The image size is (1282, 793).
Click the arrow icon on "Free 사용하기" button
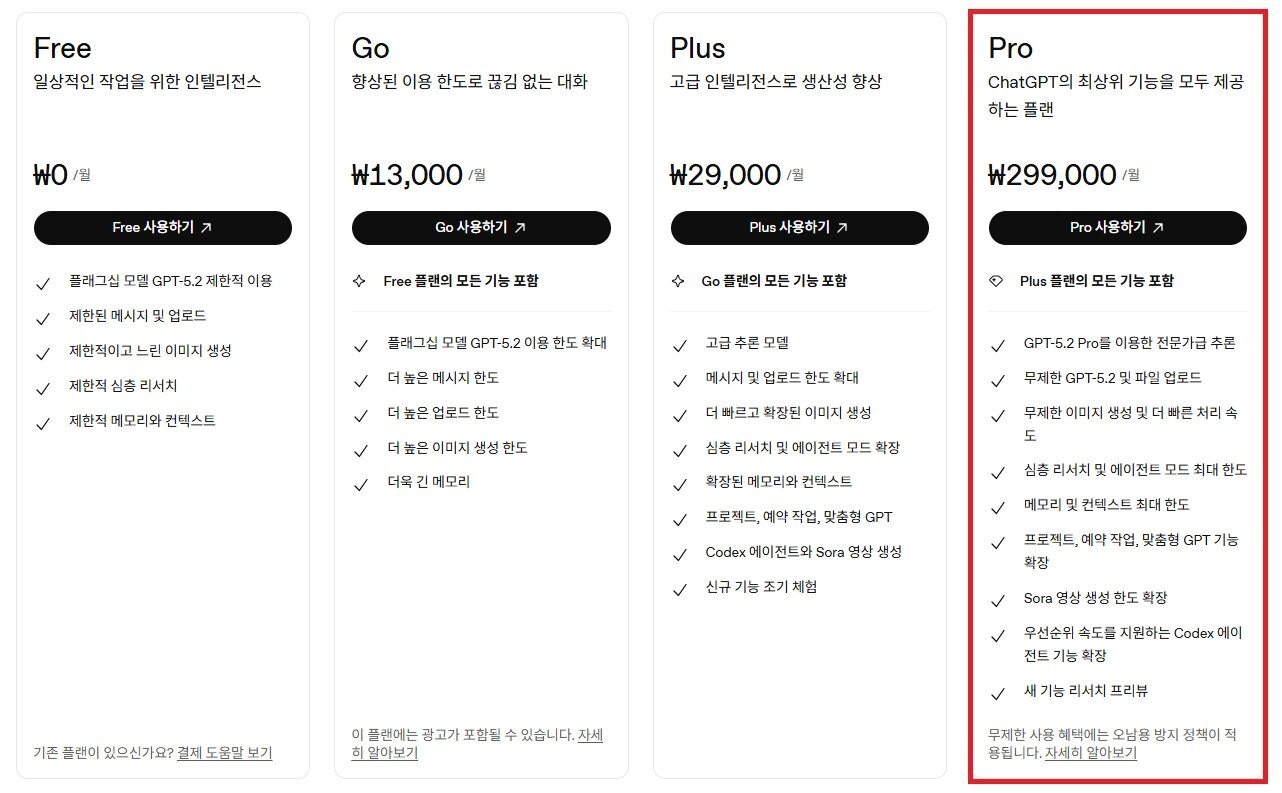click(x=206, y=228)
